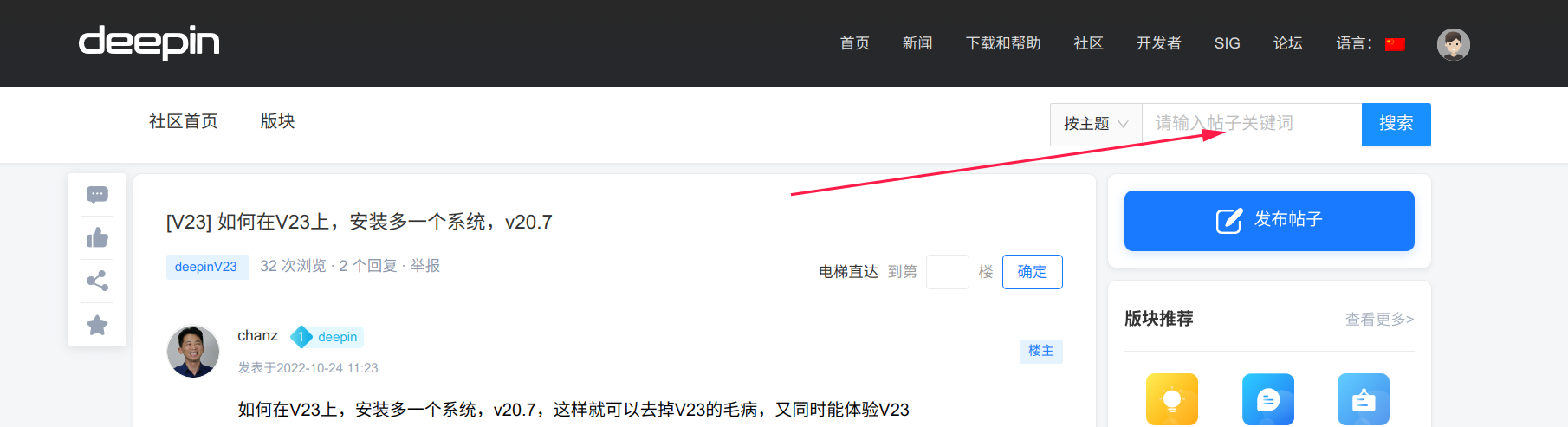Expand the 按主题 search type dropdown
This screenshot has height=427, width=1568.
[x=1096, y=124]
